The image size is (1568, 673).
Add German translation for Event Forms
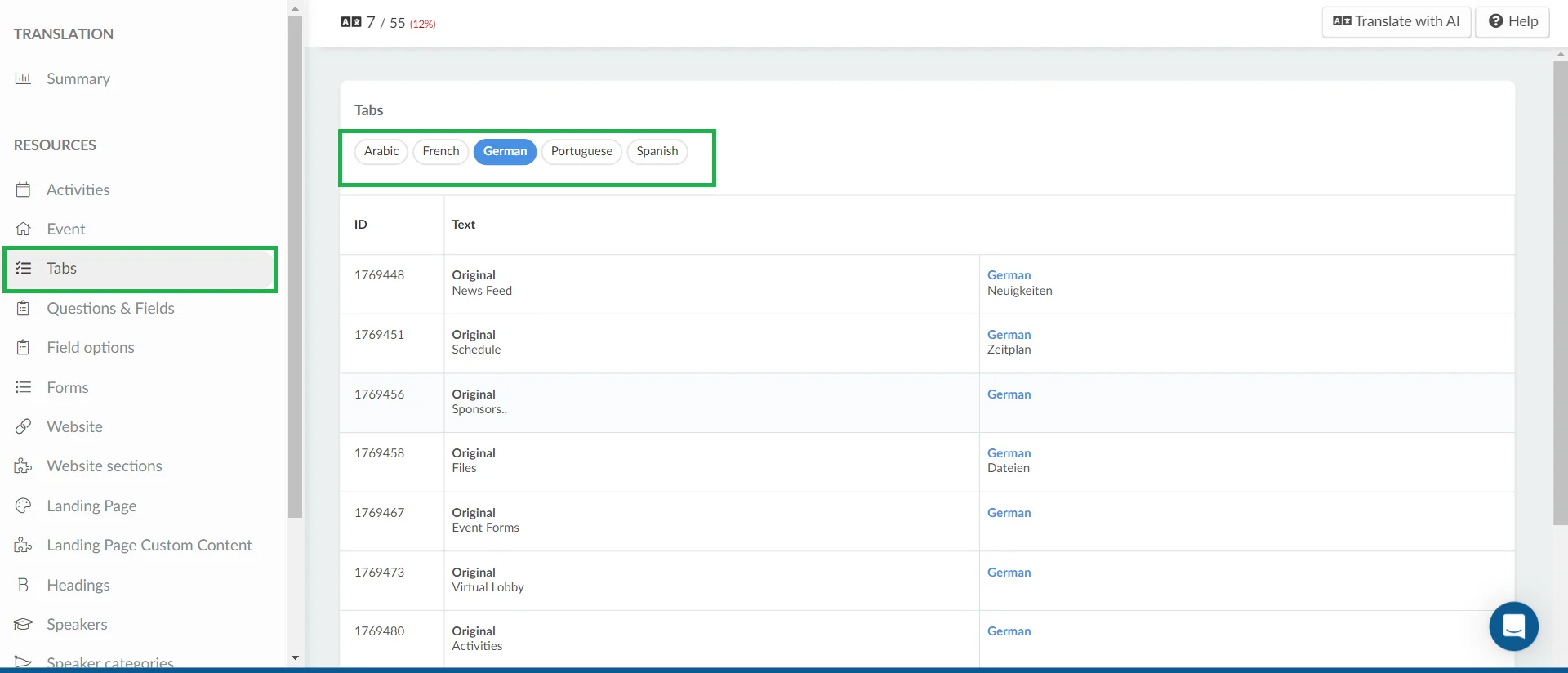(1009, 513)
